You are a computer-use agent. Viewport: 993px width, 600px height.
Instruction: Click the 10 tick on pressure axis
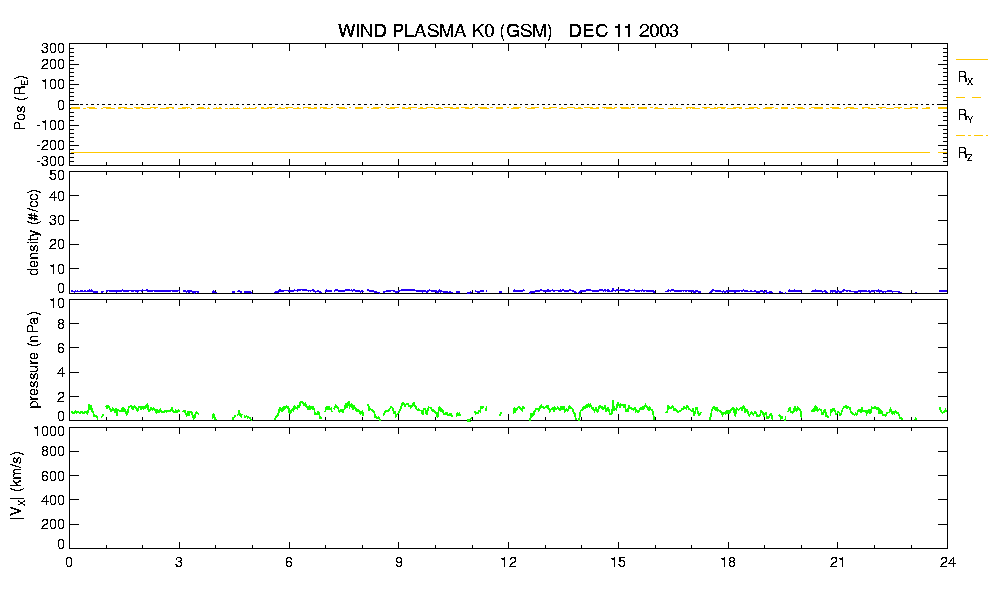point(57,303)
